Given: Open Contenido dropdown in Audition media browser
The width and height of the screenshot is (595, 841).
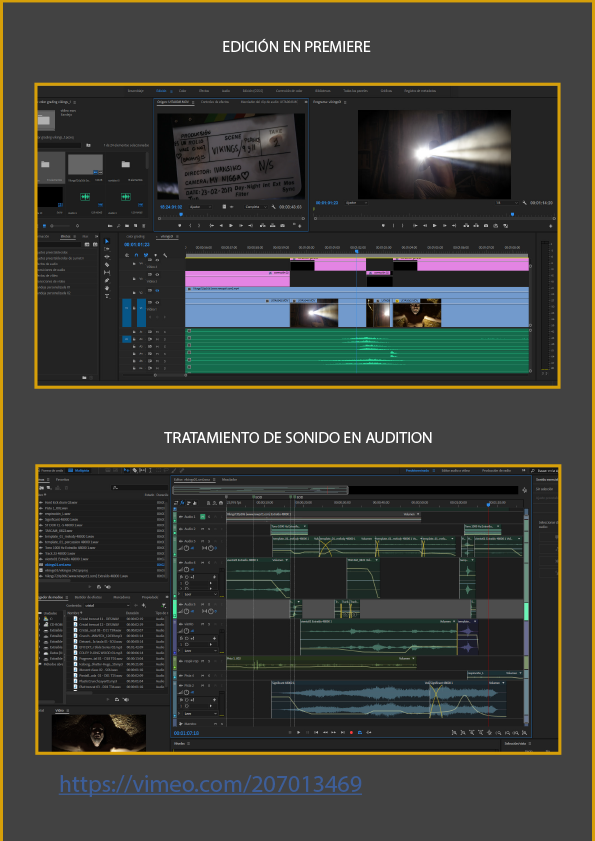Looking at the screenshot, I should click(x=107, y=606).
